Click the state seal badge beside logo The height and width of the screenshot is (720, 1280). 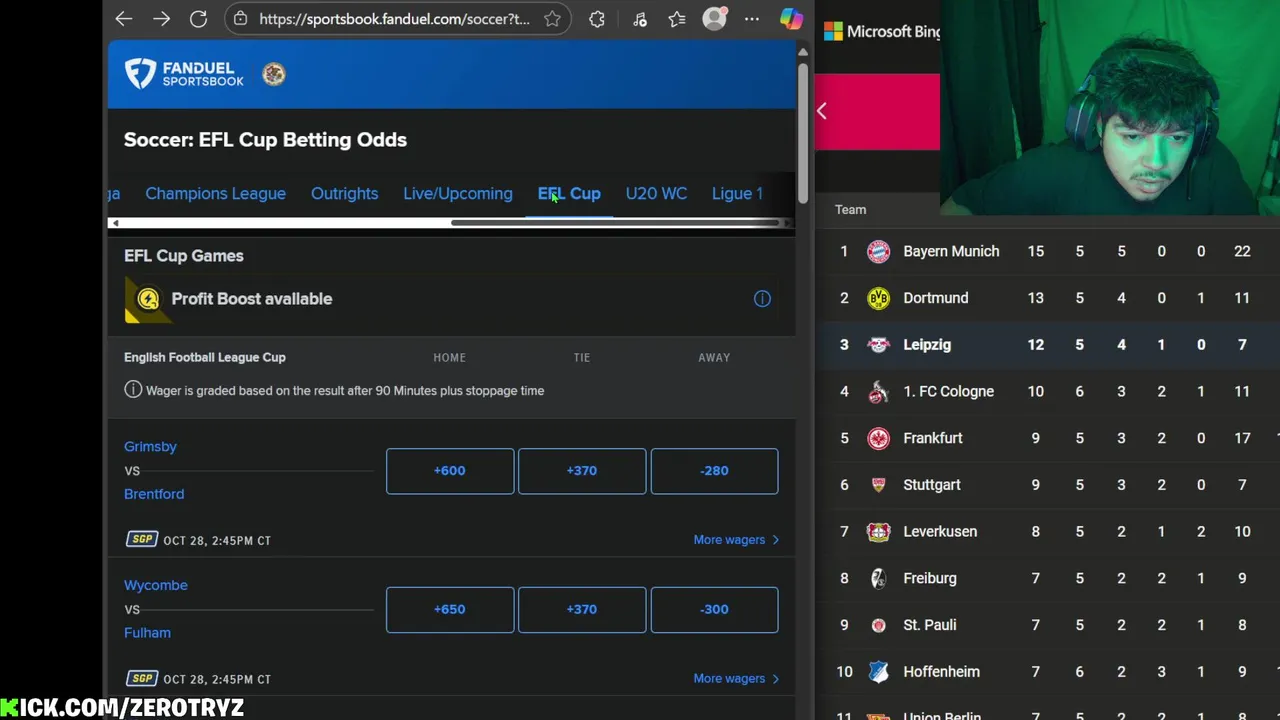point(273,74)
